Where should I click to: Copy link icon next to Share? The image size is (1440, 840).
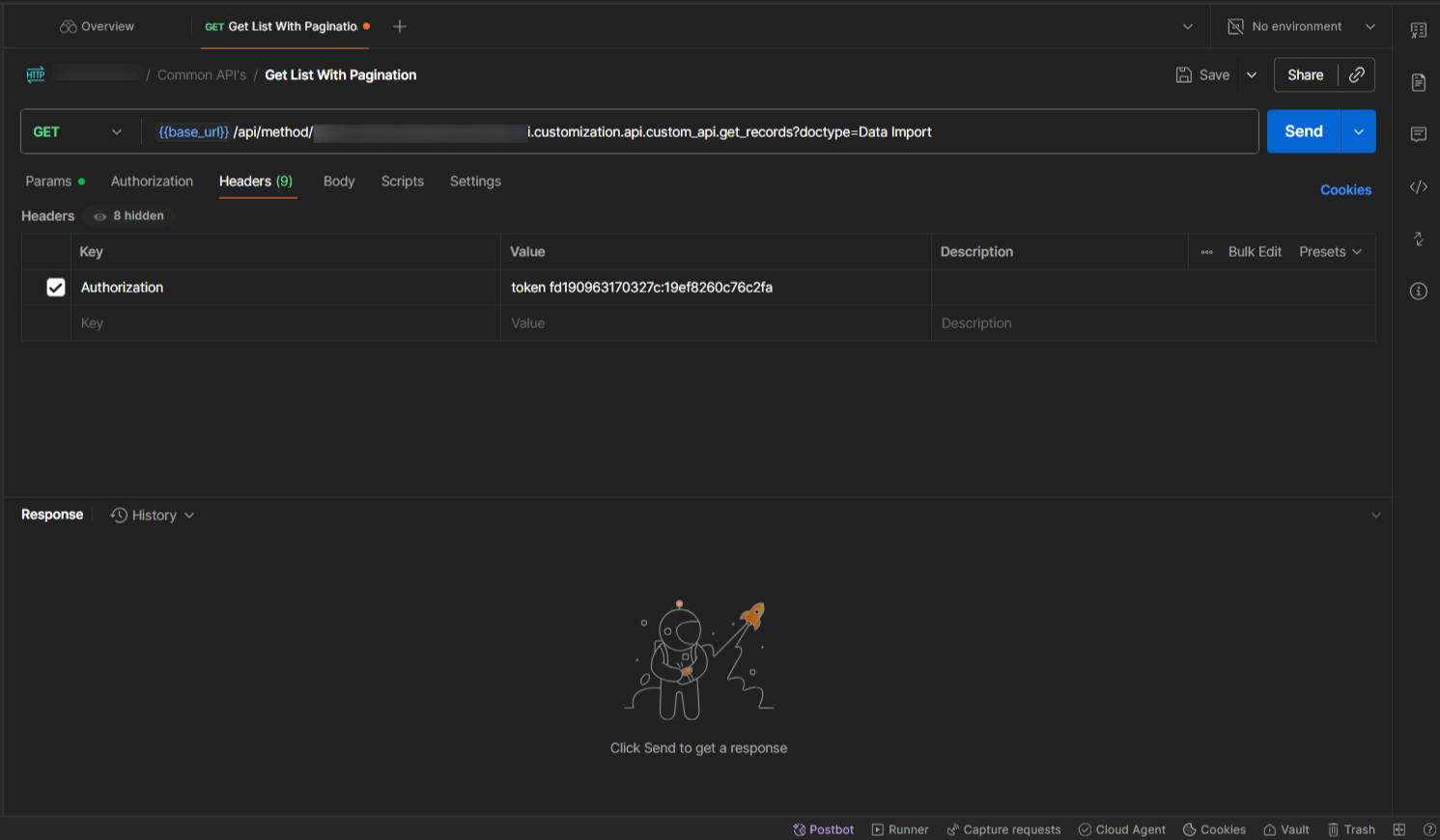(1357, 74)
